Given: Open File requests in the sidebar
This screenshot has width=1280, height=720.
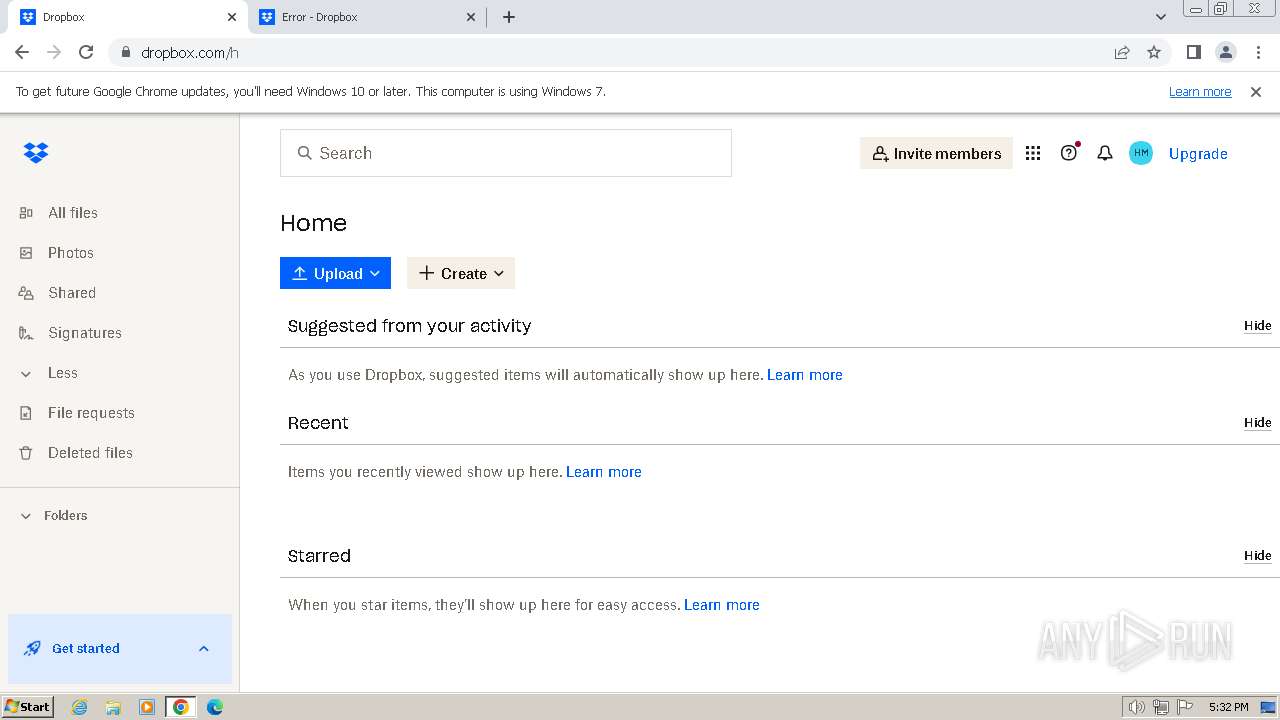Looking at the screenshot, I should (x=91, y=413).
